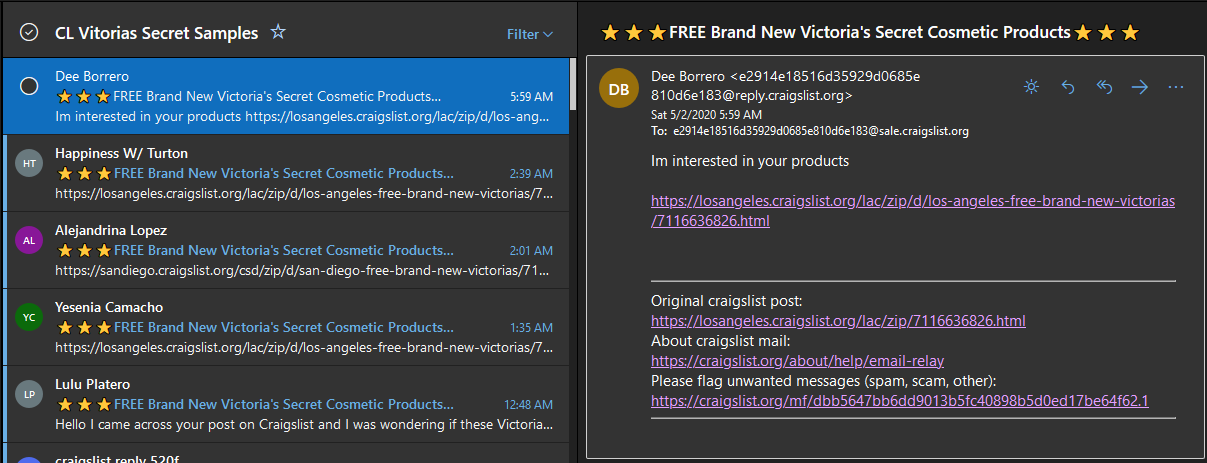Open more actions ellipsis menu
This screenshot has height=463, width=1207.
tap(1176, 87)
